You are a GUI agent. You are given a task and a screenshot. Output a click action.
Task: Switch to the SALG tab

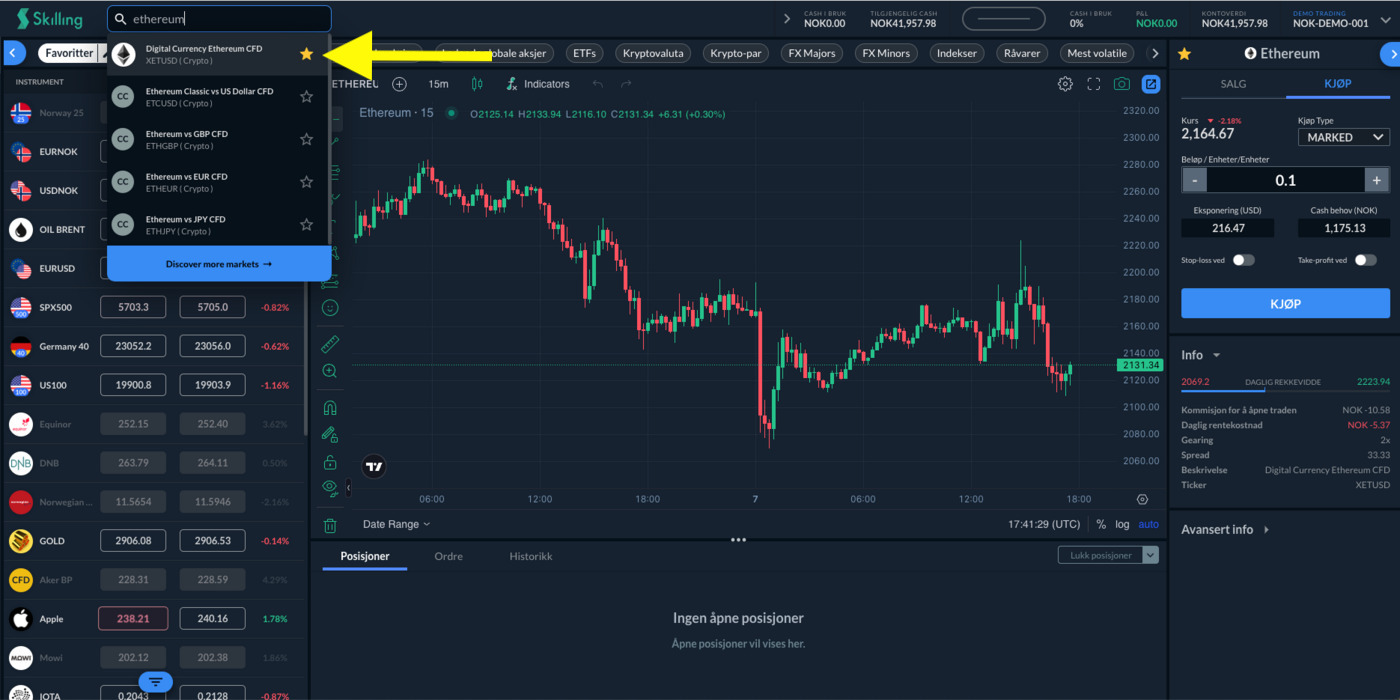(x=1233, y=84)
